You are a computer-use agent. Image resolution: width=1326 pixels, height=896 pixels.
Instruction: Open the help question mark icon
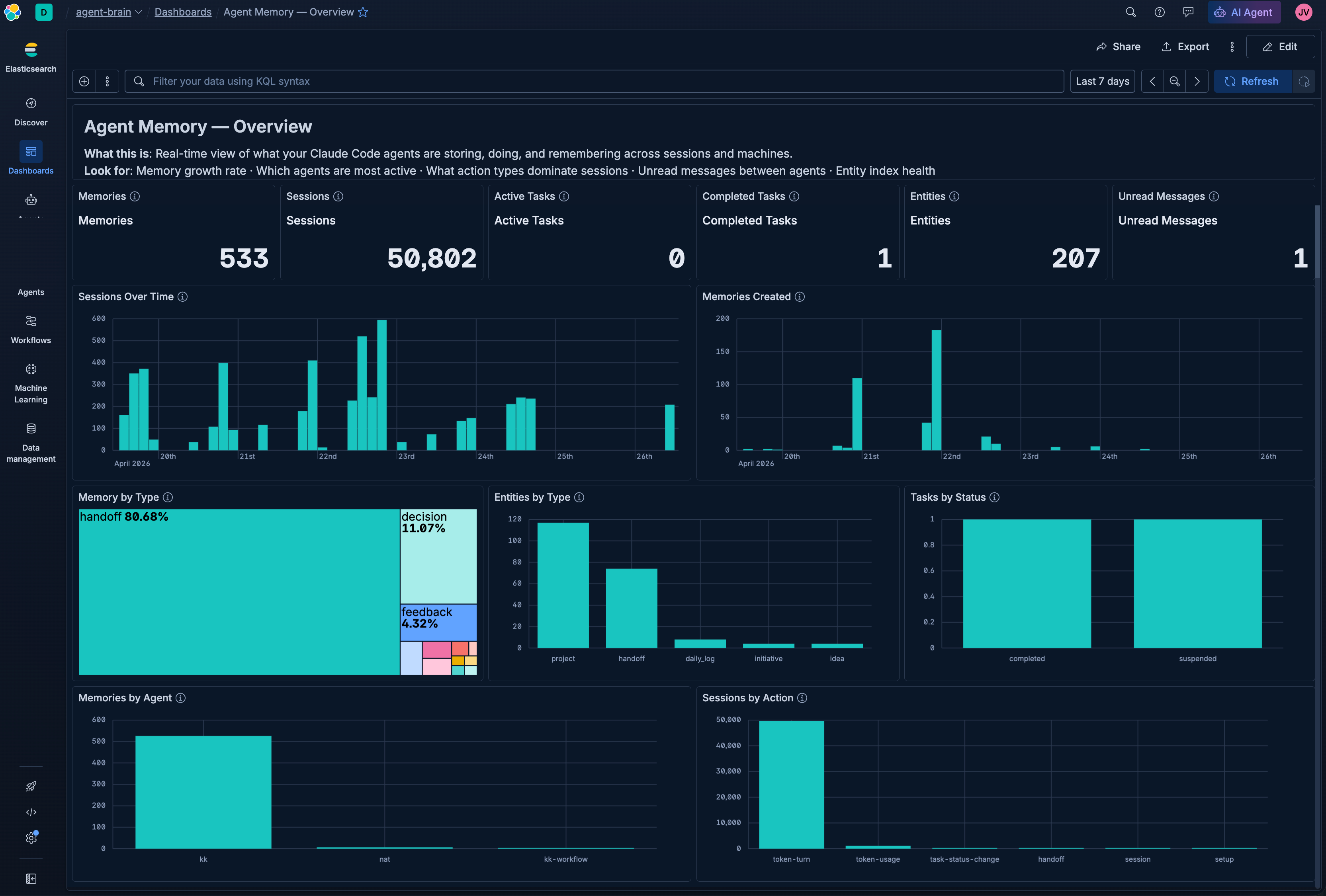pos(1160,12)
